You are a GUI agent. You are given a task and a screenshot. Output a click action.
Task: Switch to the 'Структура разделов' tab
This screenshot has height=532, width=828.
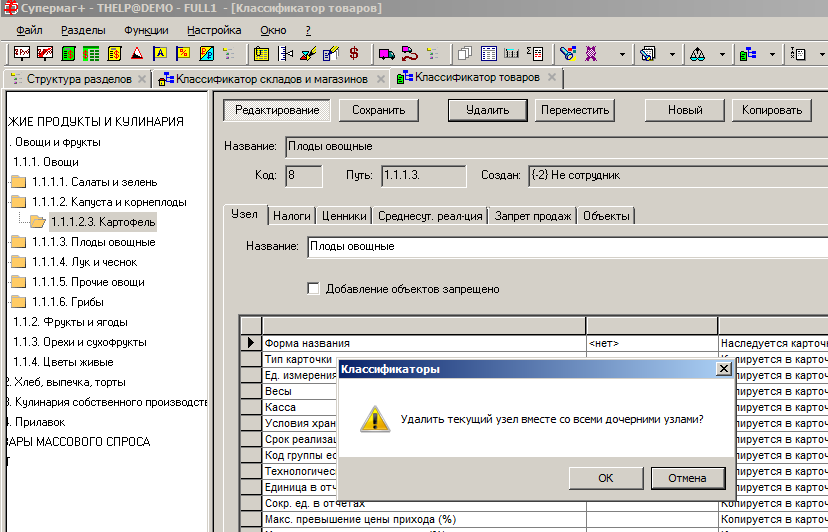point(79,79)
